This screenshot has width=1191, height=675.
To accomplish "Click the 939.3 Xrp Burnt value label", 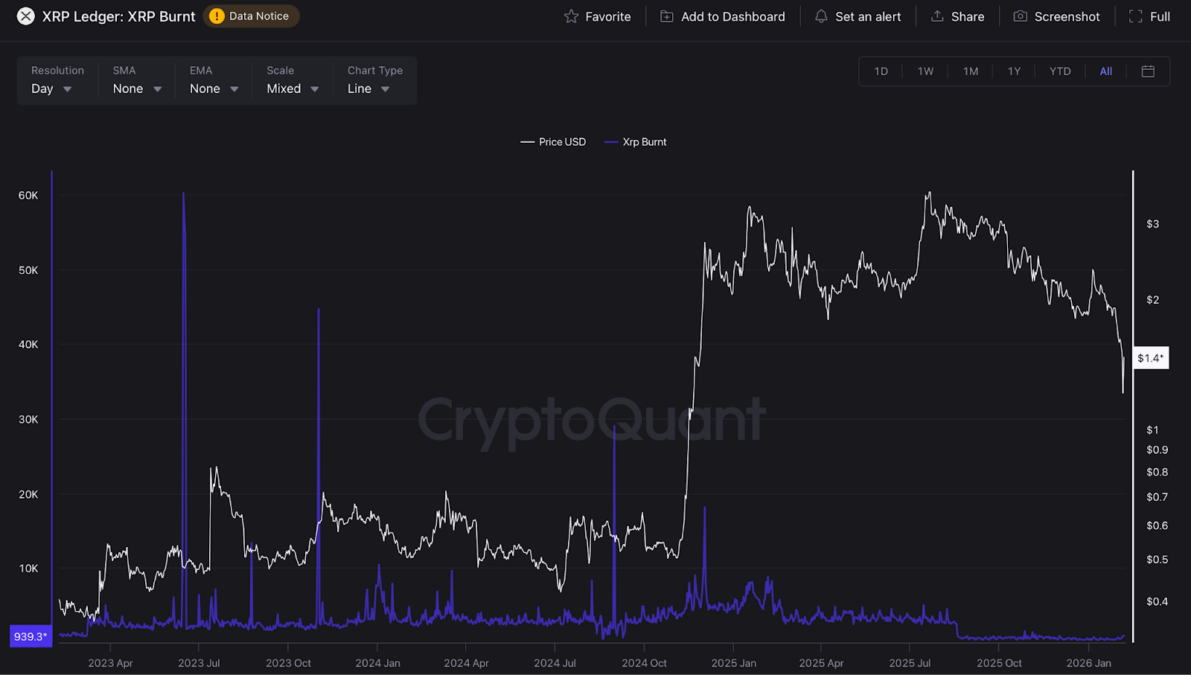I will point(30,636).
